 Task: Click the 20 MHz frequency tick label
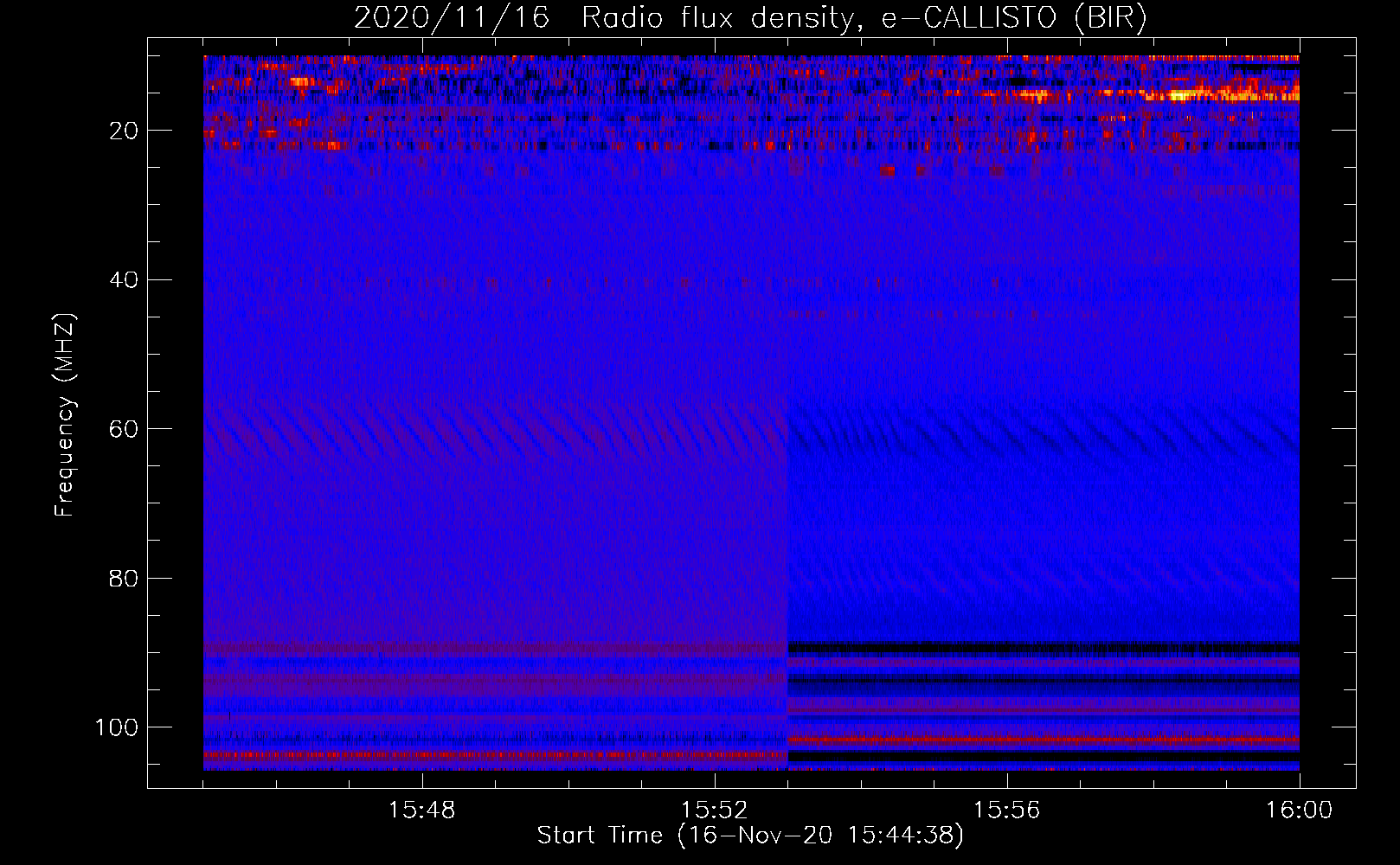pos(124,131)
